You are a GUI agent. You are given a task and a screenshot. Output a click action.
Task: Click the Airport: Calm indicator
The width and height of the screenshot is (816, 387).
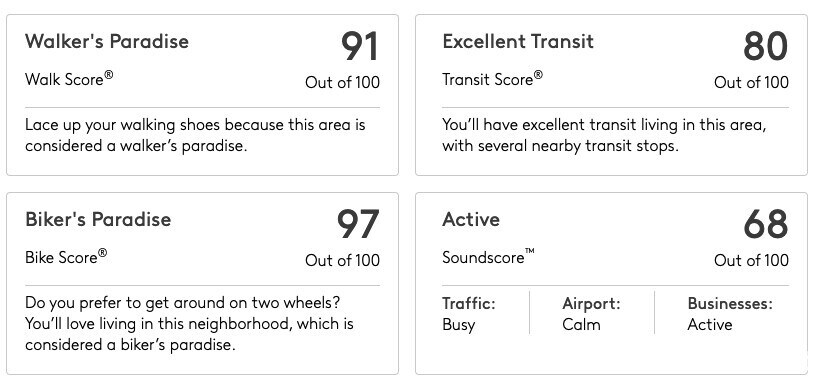click(592, 314)
